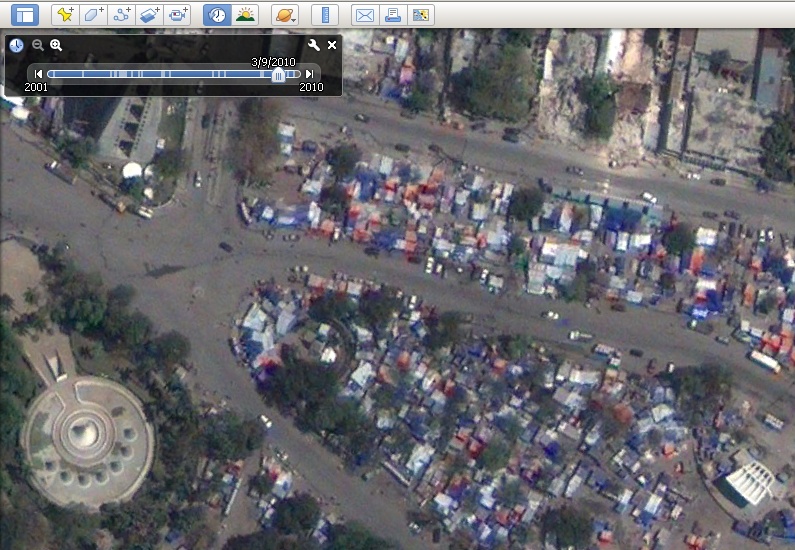Screen dimensions: 795x550
Task: Click the 3/9/2010 date label
Action: [273, 62]
